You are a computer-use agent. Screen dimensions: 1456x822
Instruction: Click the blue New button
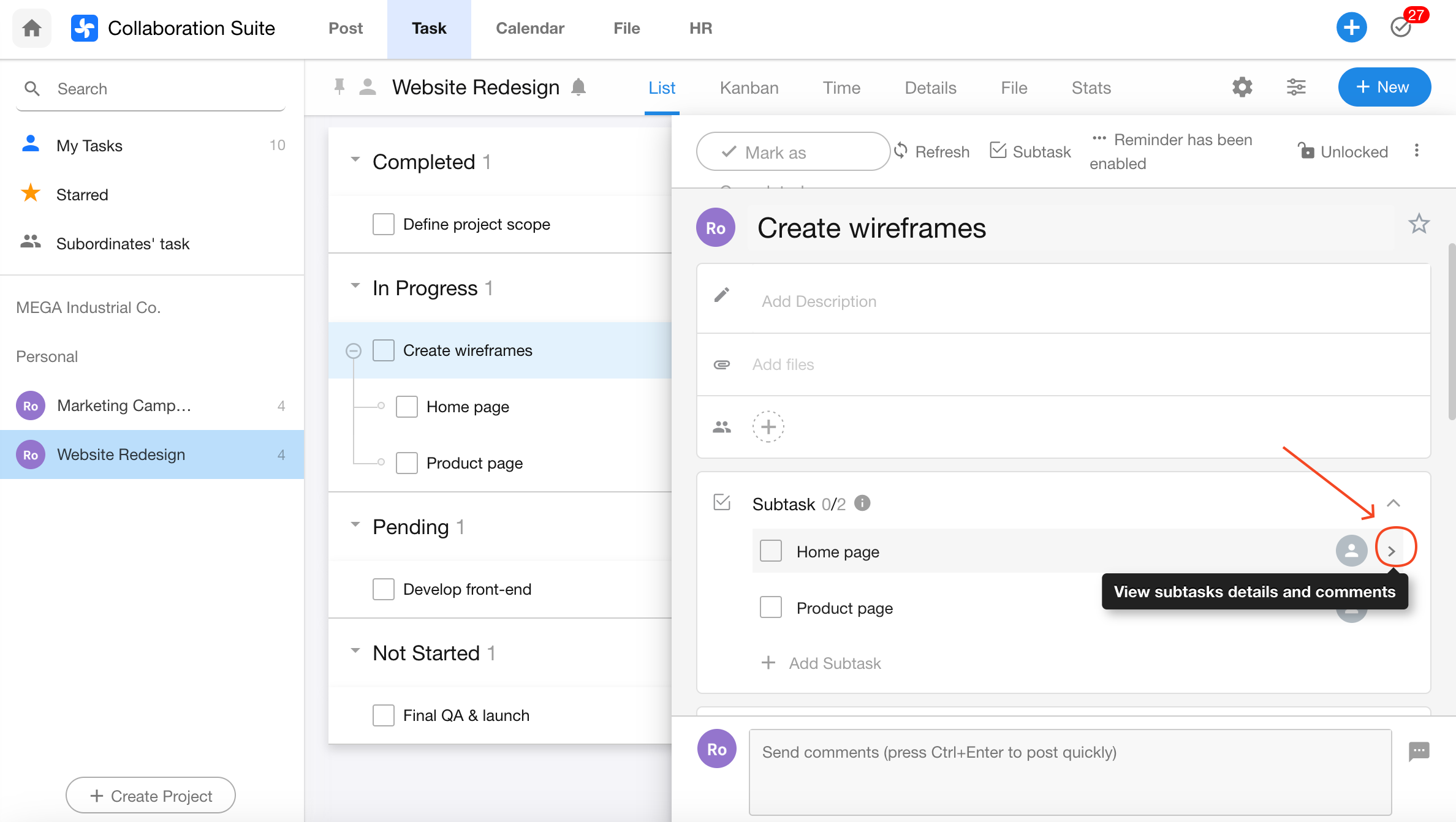click(x=1384, y=87)
